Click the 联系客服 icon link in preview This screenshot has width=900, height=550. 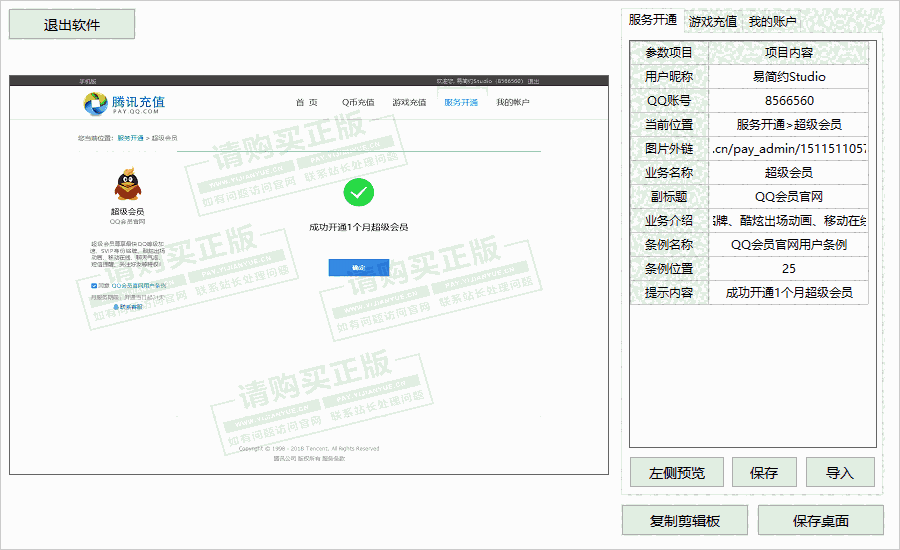128,307
